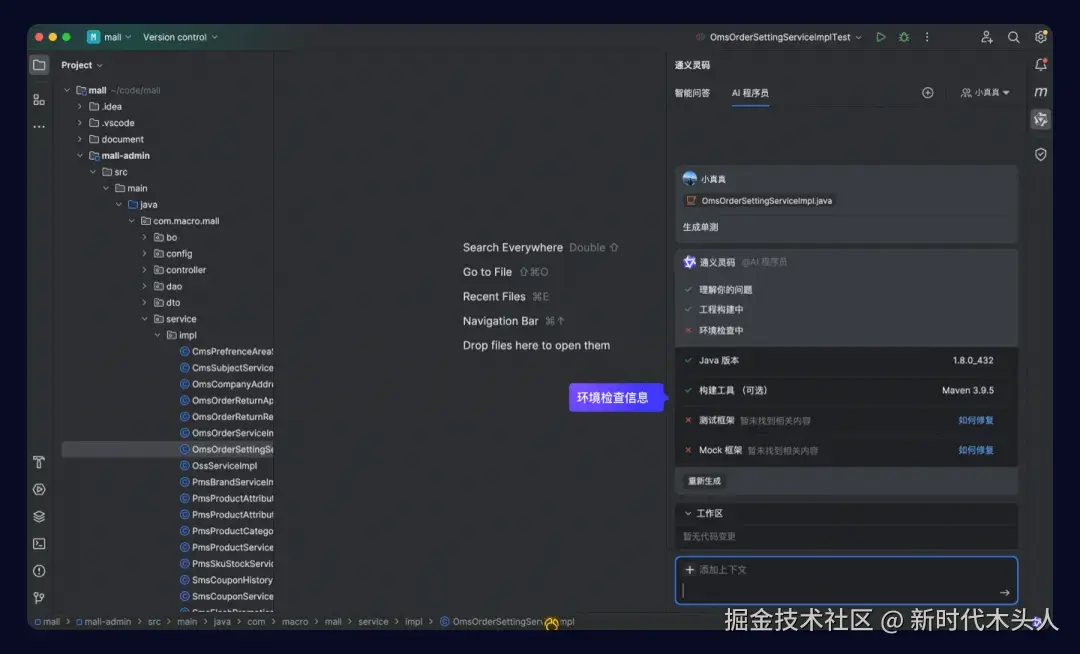Click 如何修复 link for Mock 框架
This screenshot has height=654, width=1080.
(x=976, y=450)
